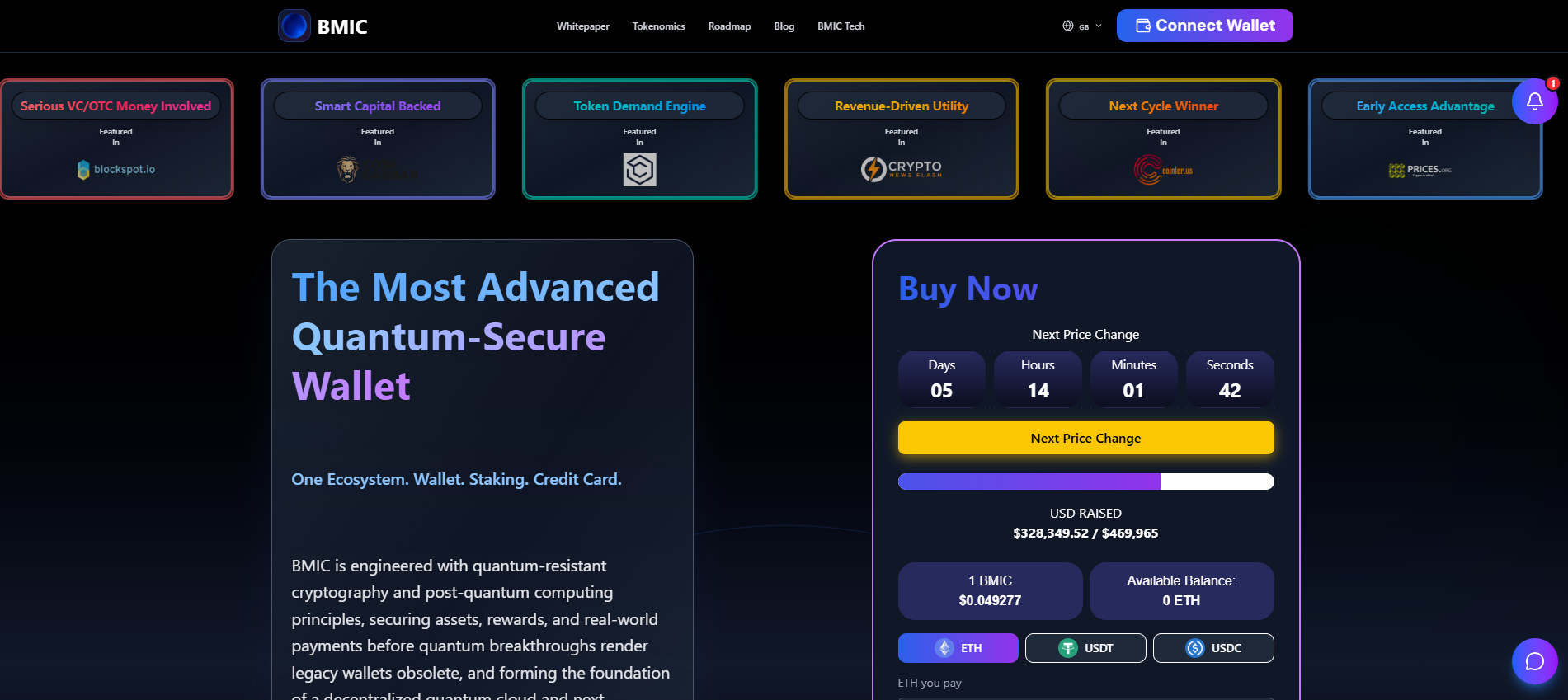
Task: Click the Serious VC/OTC Money Involved badge
Action: pyautogui.click(x=115, y=106)
